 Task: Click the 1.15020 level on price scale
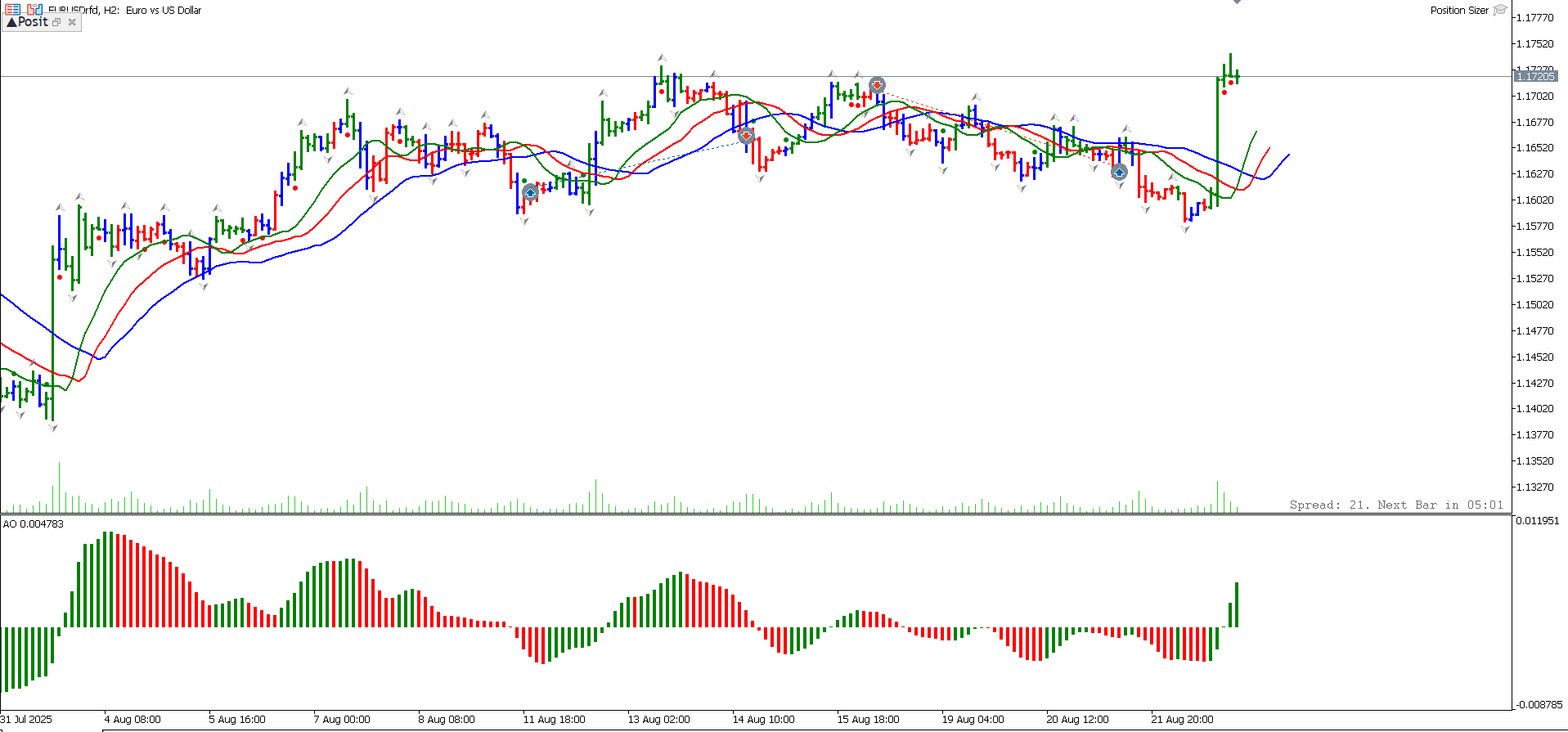[1534, 304]
